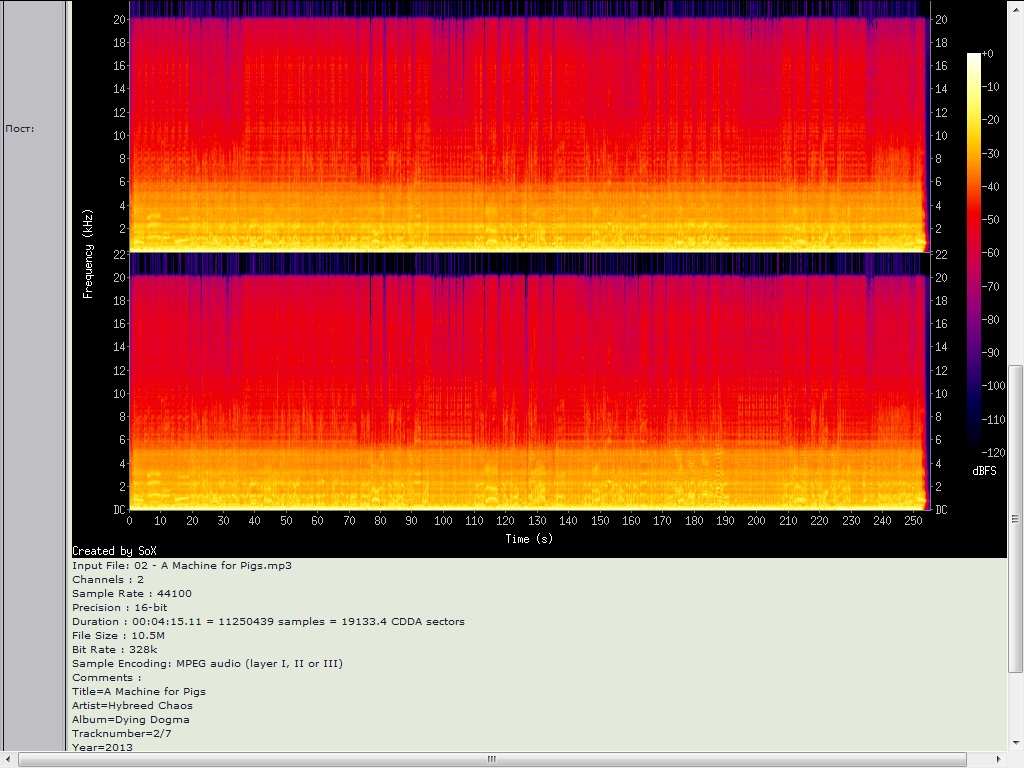The image size is (1024, 768).
Task: Click the Artist=Hybreed Chaos line
Action: click(x=132, y=706)
